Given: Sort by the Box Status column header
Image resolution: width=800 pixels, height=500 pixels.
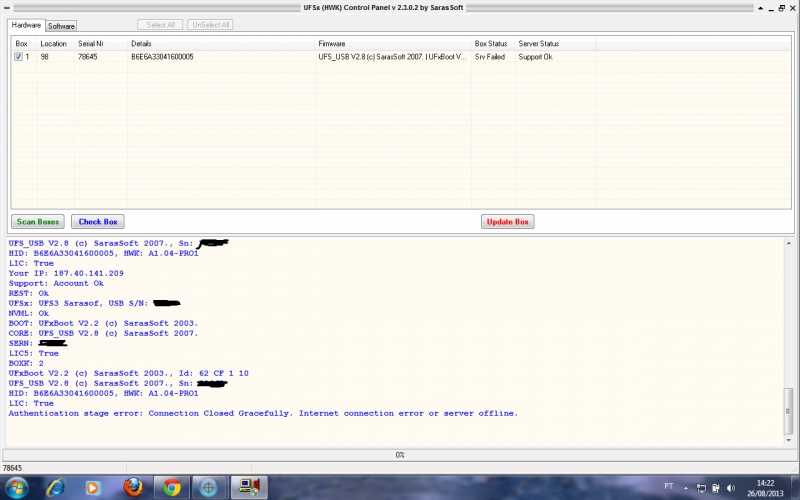Looking at the screenshot, I should click(x=493, y=43).
